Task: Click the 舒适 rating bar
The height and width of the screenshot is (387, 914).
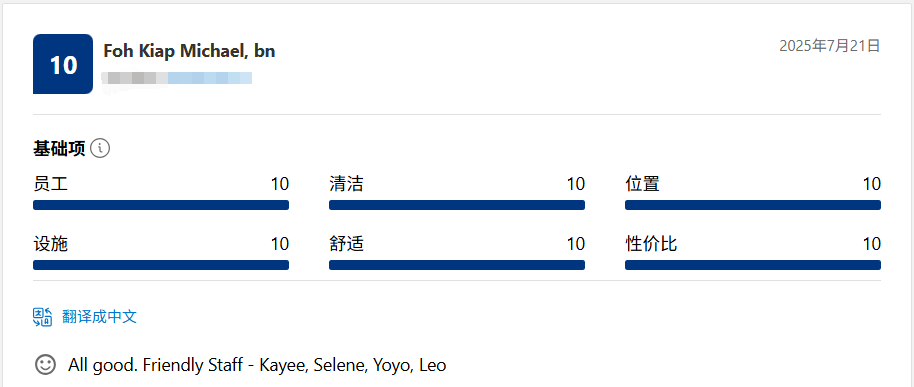Action: 457,265
